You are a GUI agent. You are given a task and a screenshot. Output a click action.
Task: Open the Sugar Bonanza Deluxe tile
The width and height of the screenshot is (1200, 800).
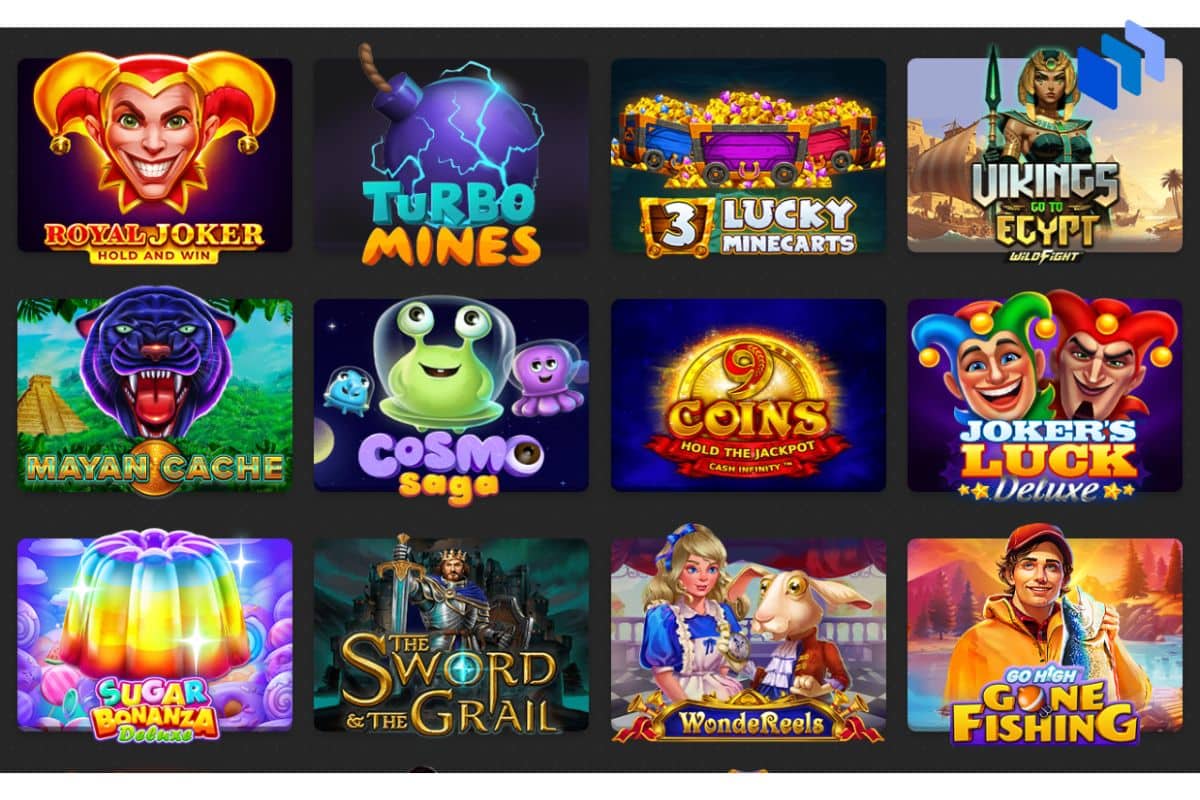[155, 635]
